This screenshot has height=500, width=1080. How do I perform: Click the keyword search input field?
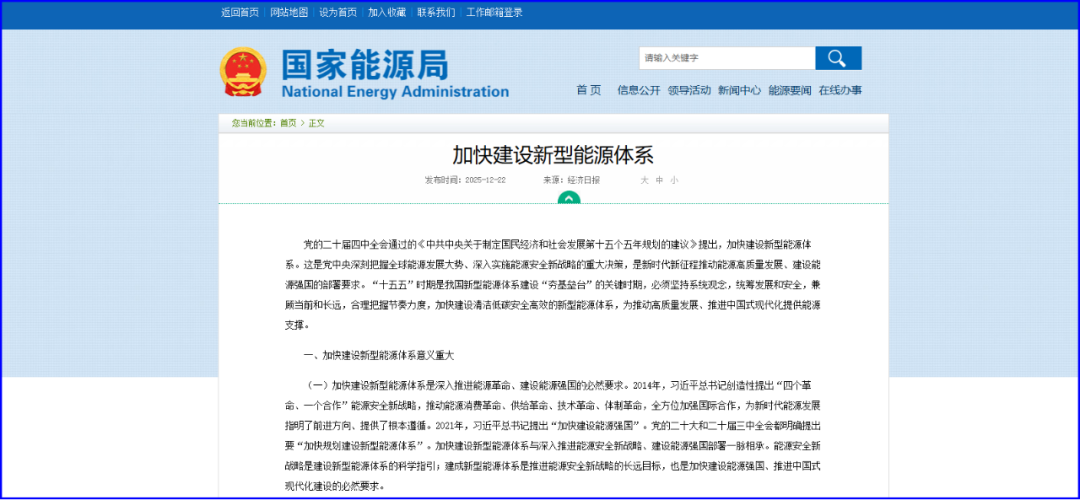[x=726, y=58]
